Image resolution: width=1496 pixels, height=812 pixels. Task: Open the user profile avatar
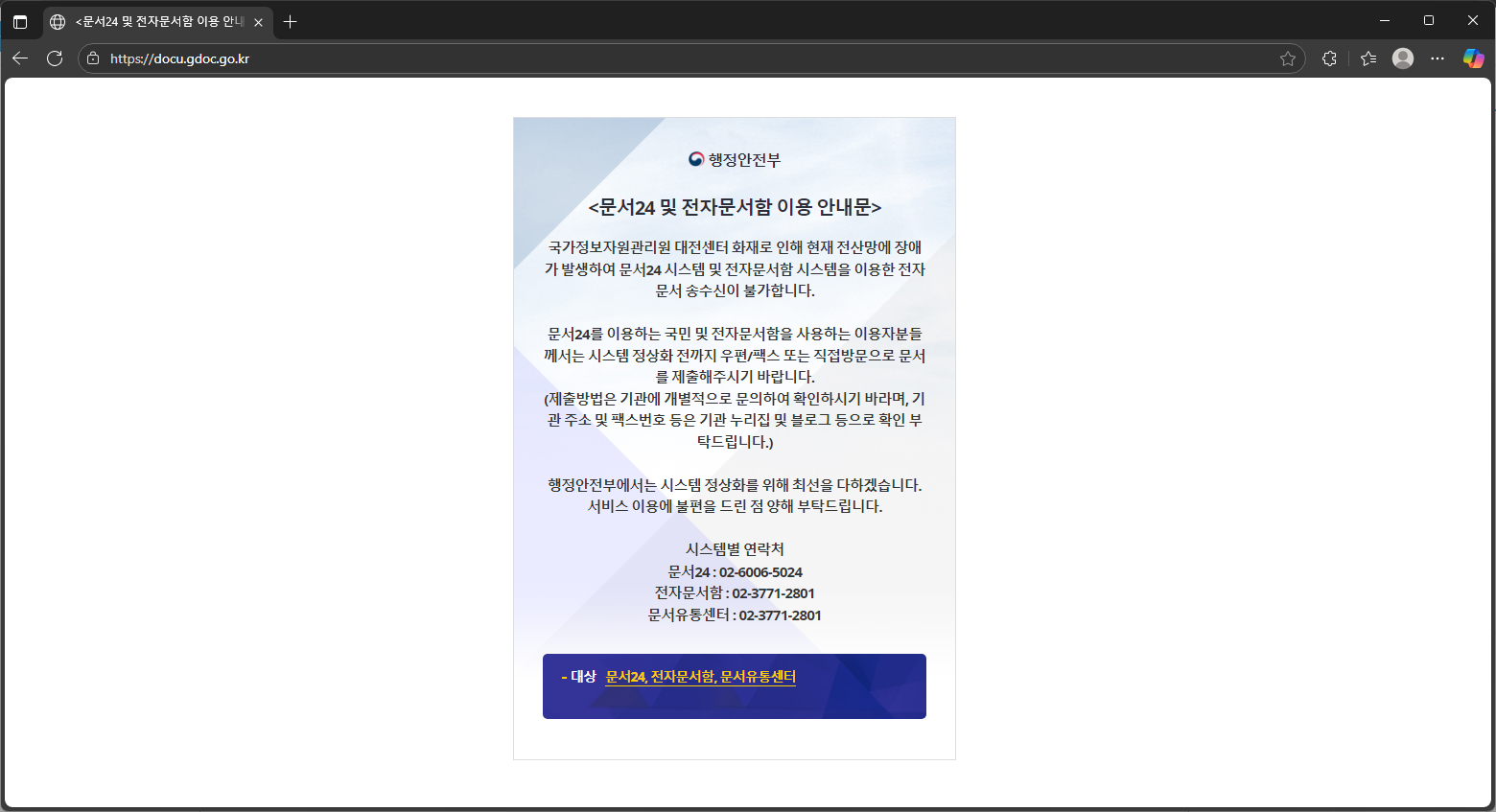coord(1403,58)
